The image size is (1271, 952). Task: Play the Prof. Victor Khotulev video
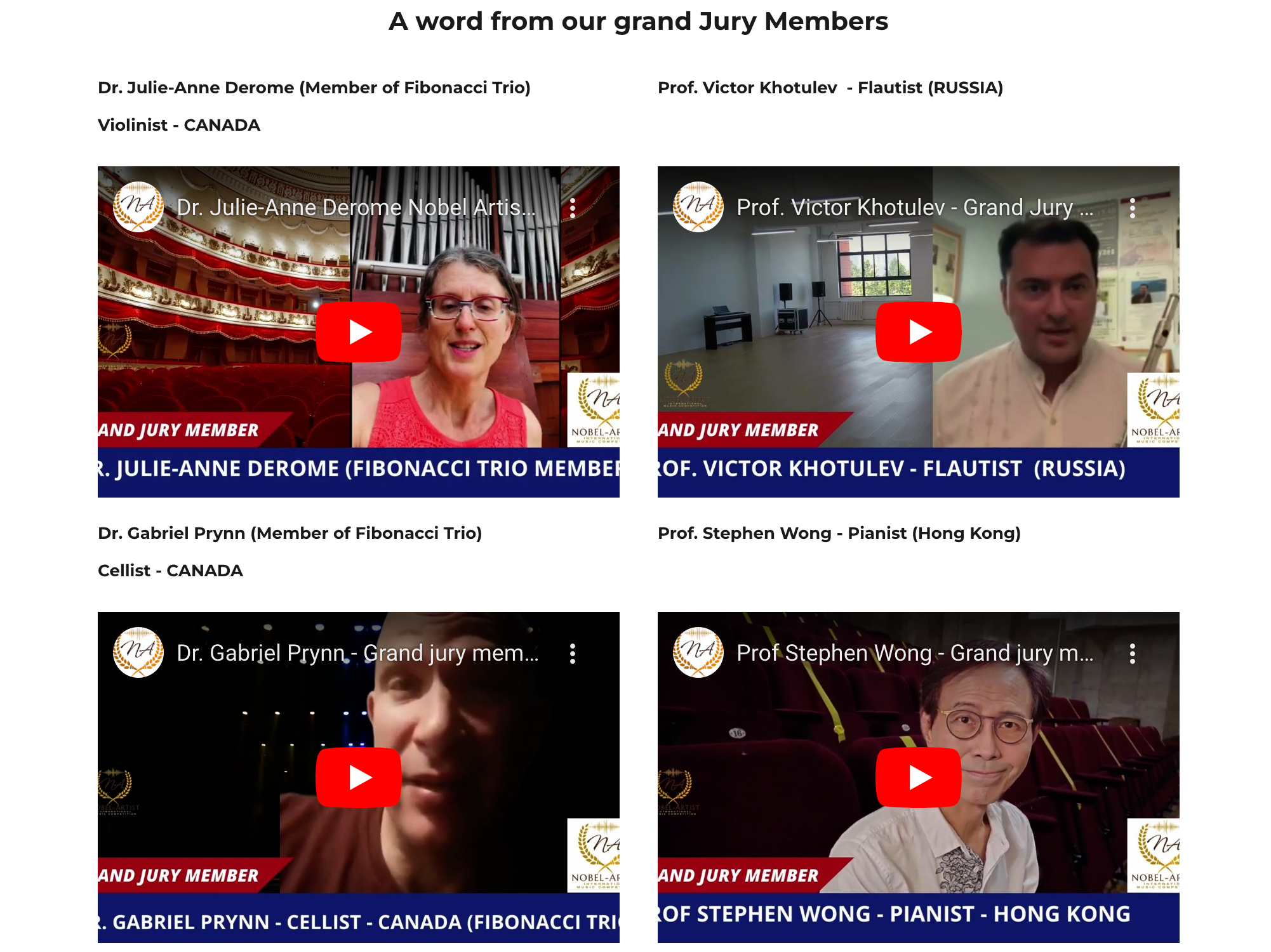pos(919,332)
